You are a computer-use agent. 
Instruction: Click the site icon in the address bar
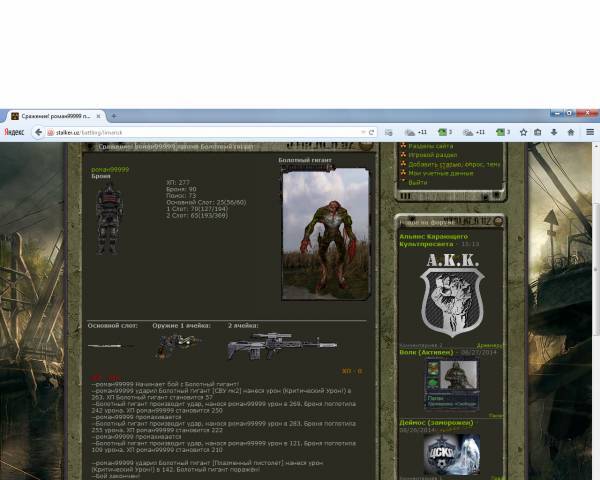click(x=50, y=133)
